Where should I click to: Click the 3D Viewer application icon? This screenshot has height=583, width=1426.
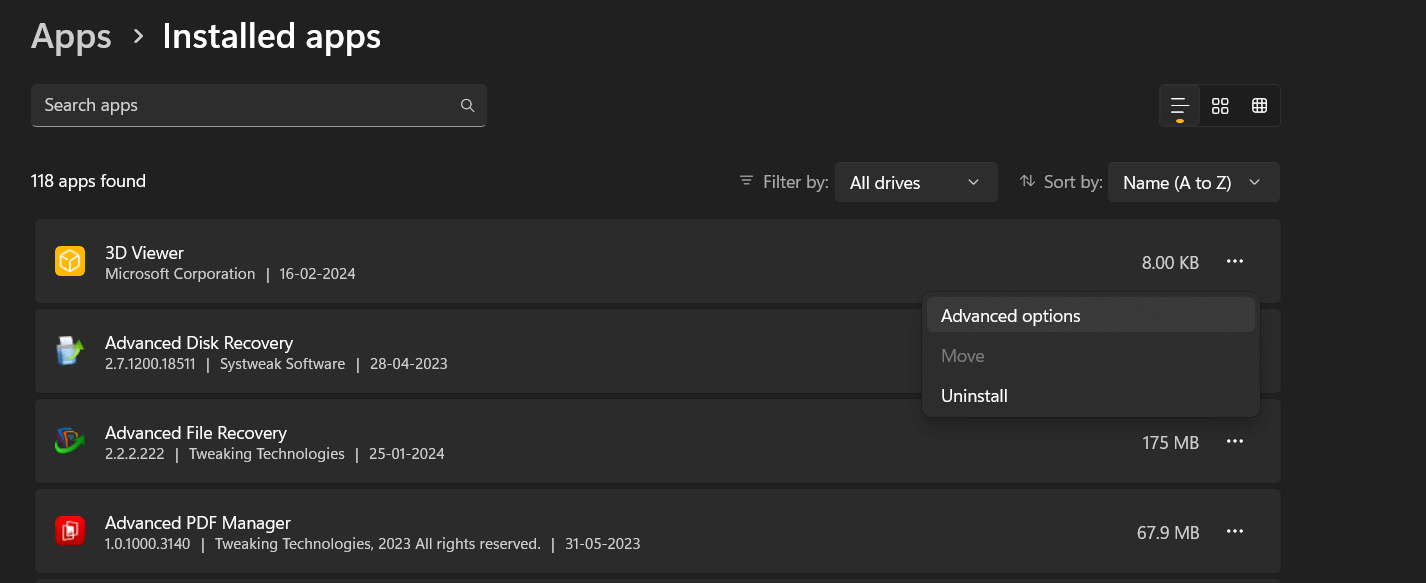click(69, 260)
